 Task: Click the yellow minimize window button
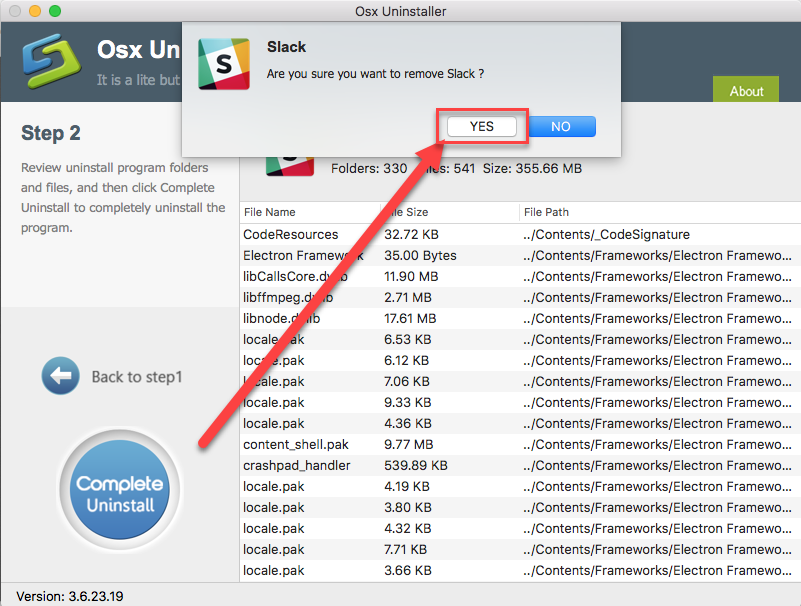coord(35,11)
